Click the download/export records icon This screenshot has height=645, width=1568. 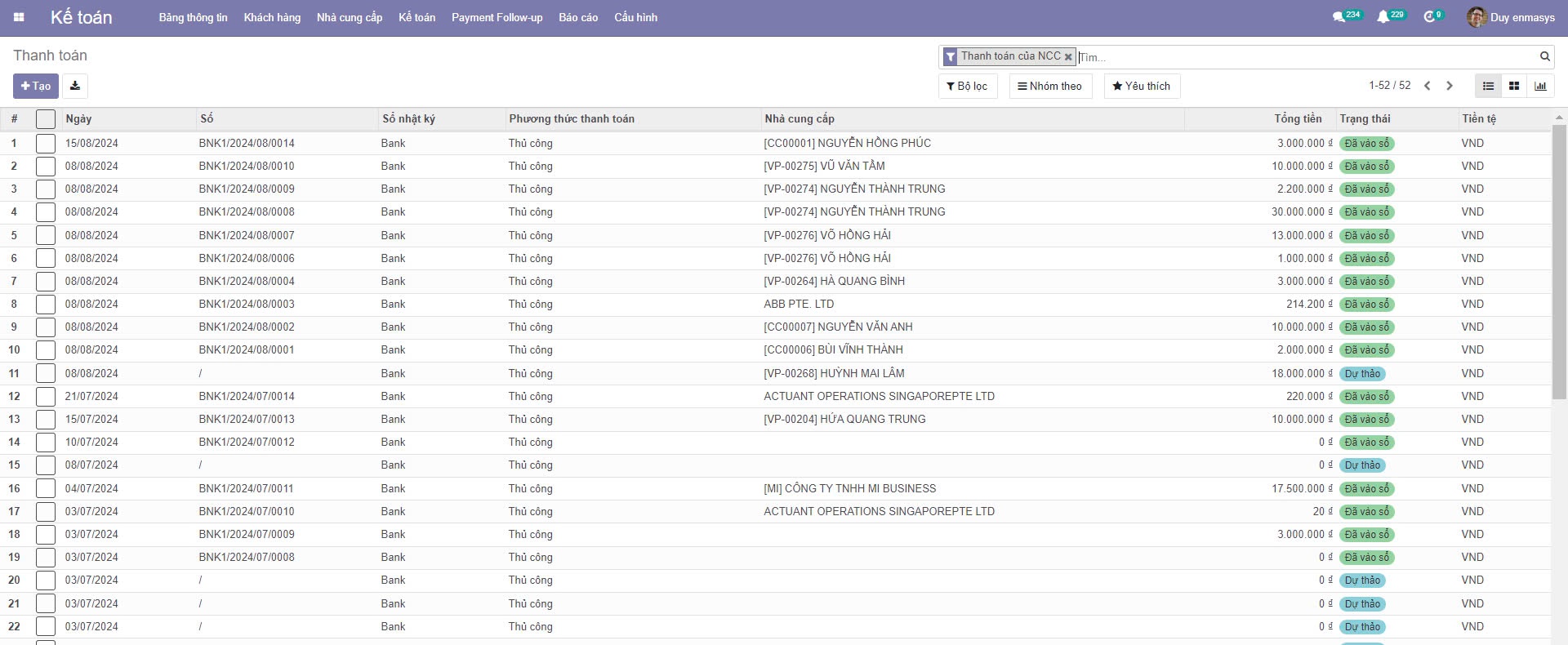(75, 86)
